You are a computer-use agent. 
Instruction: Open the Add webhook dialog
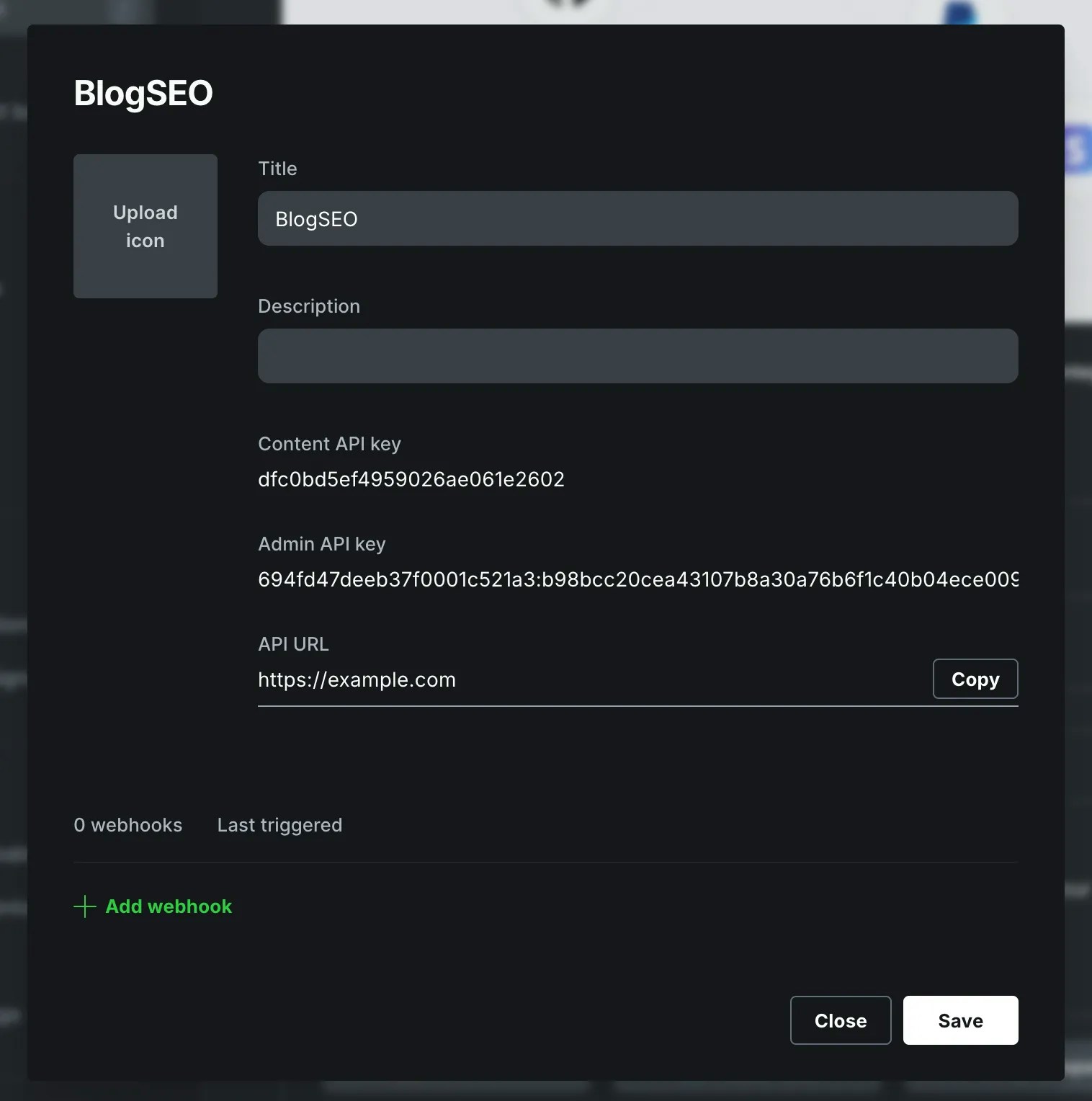click(168, 906)
